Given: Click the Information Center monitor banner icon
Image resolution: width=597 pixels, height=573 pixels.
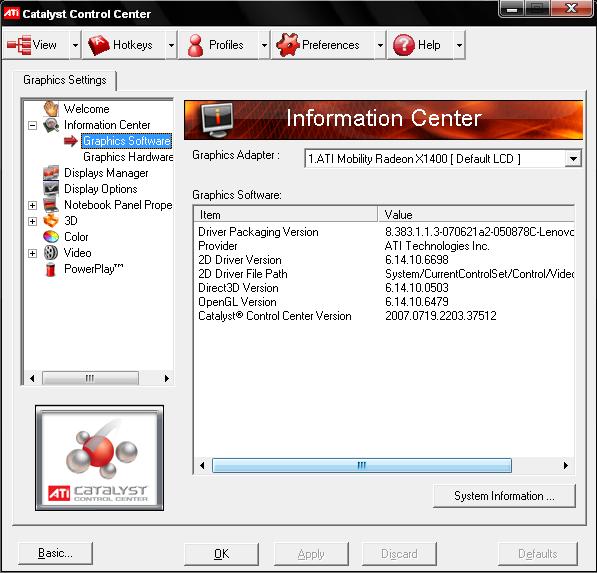Looking at the screenshot, I should coord(217,120).
